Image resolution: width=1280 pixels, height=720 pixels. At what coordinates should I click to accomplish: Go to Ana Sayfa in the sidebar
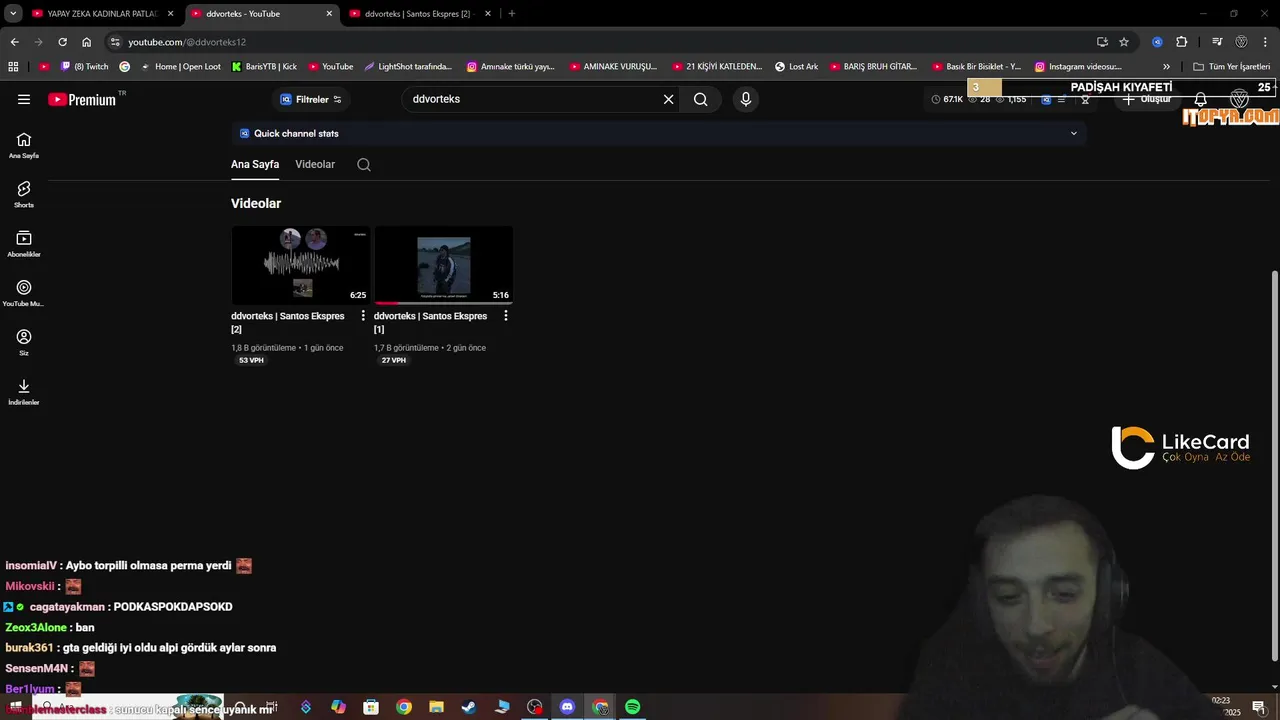24,146
